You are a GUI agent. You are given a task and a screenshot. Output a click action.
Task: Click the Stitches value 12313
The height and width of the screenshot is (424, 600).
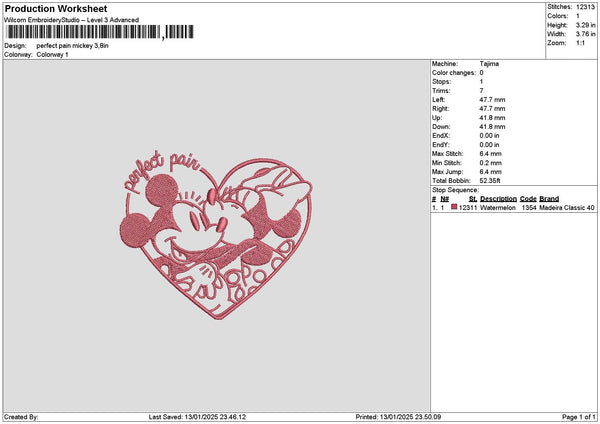tap(585, 7)
